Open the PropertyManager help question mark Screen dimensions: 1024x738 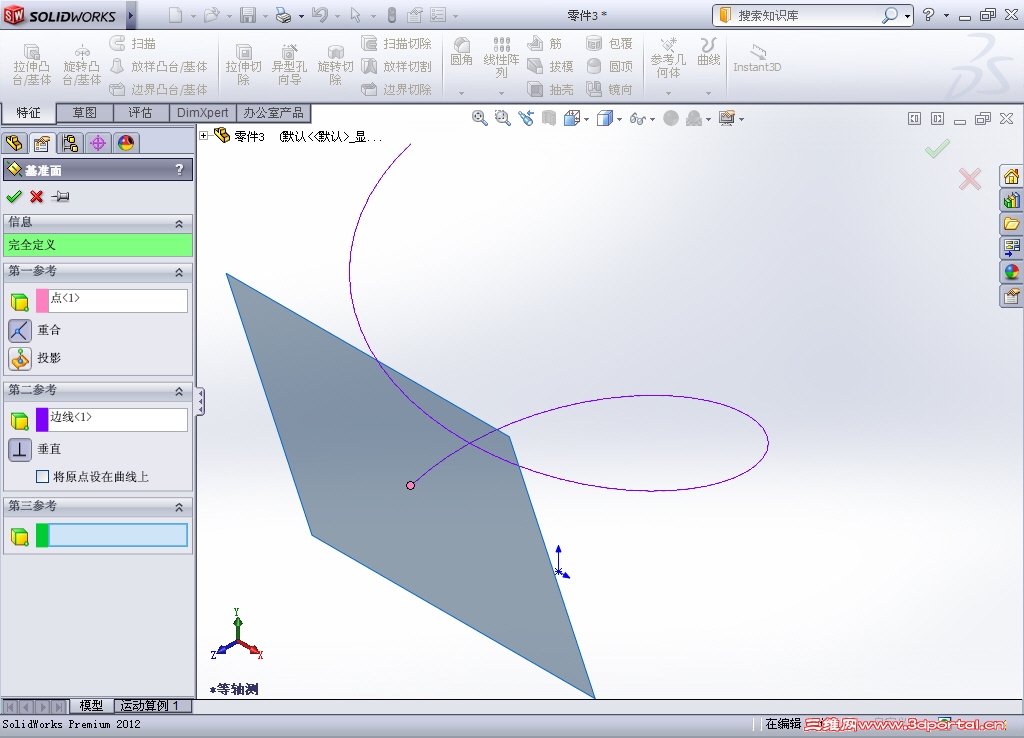[x=180, y=170]
